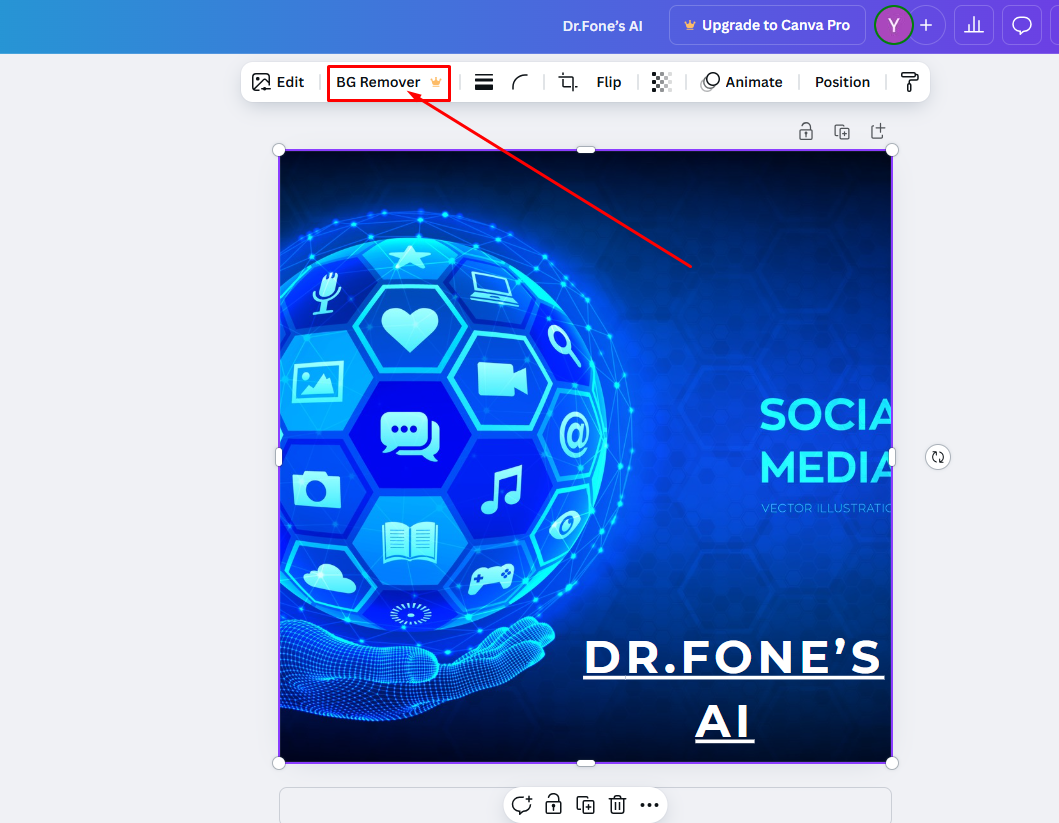This screenshot has width=1059, height=823.
Task: Open the analytics bar chart icon
Action: [973, 26]
